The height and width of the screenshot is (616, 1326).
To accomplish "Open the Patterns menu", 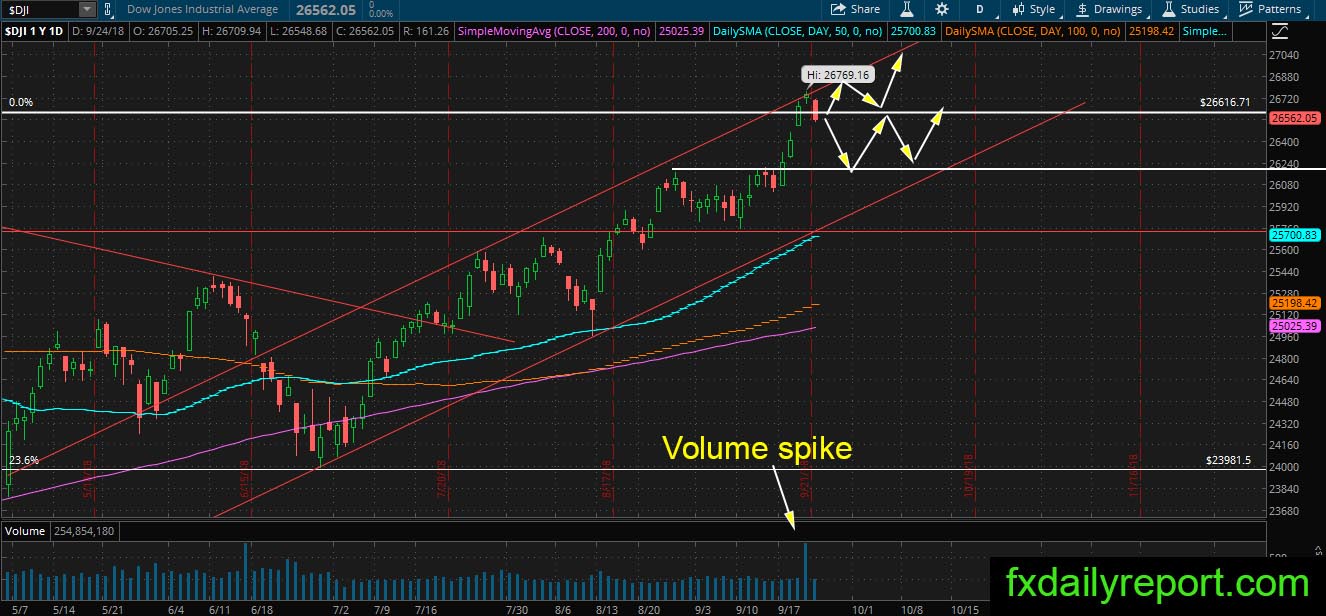I will (x=1269, y=9).
